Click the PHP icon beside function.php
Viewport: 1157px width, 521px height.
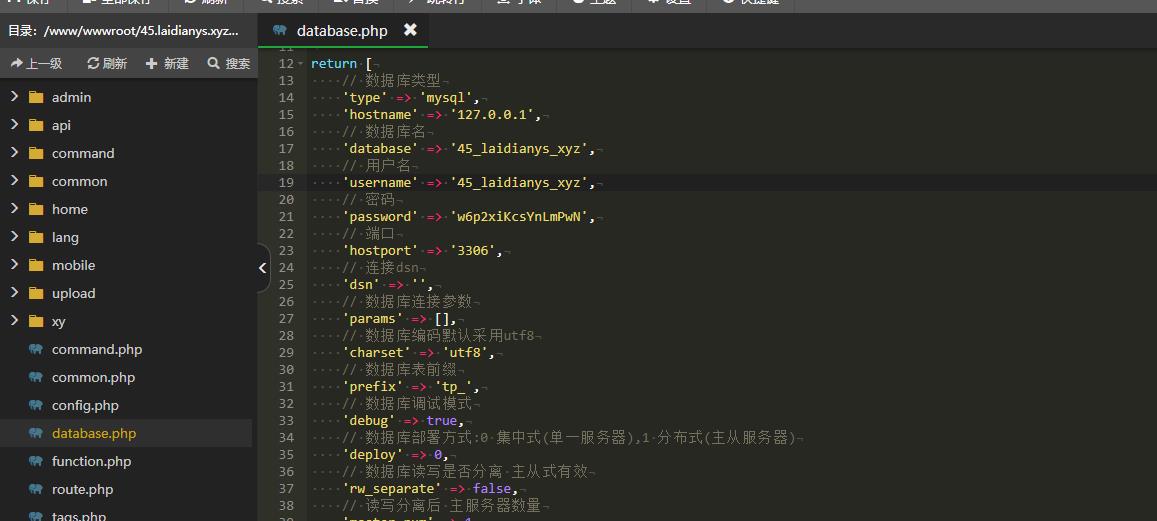35,462
